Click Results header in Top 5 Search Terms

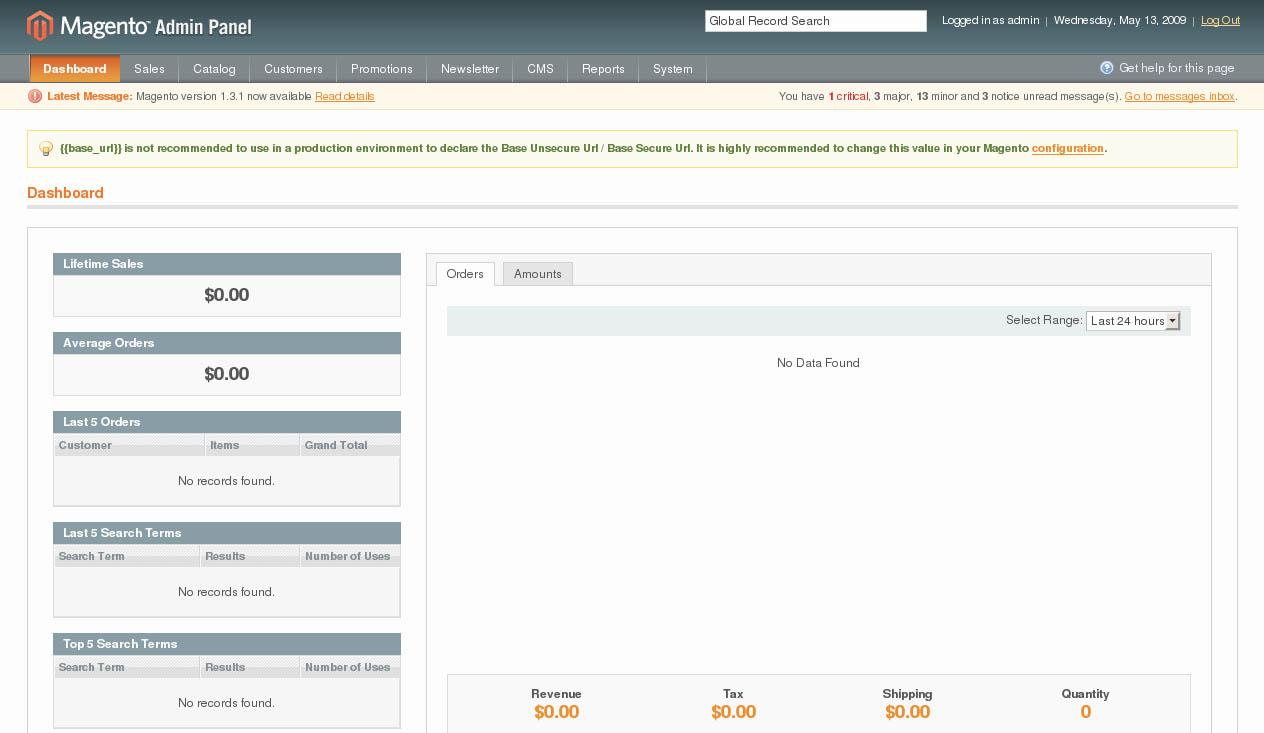click(250, 667)
